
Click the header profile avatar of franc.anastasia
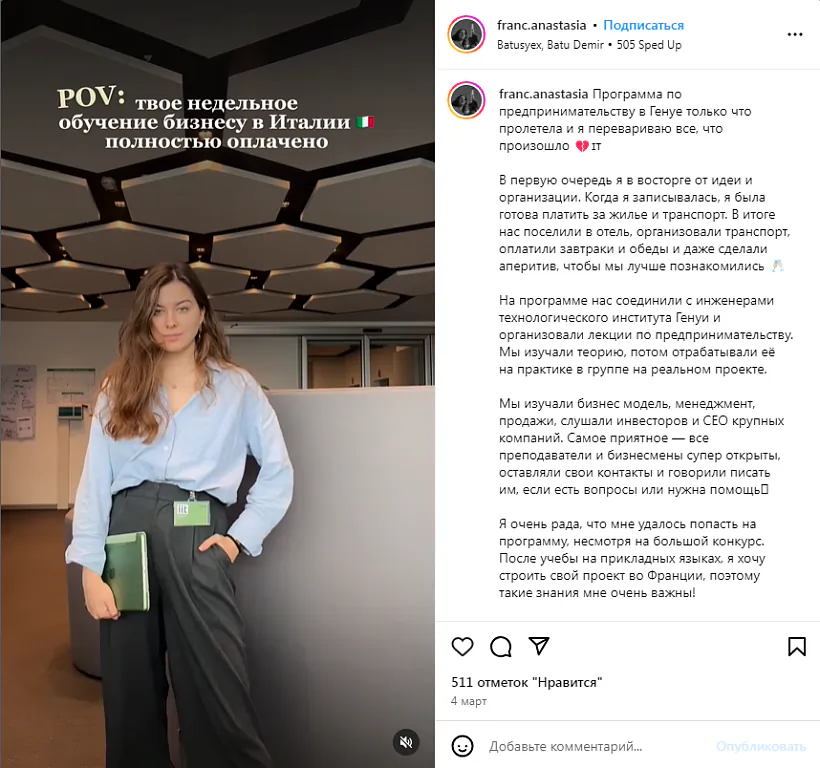coord(466,35)
